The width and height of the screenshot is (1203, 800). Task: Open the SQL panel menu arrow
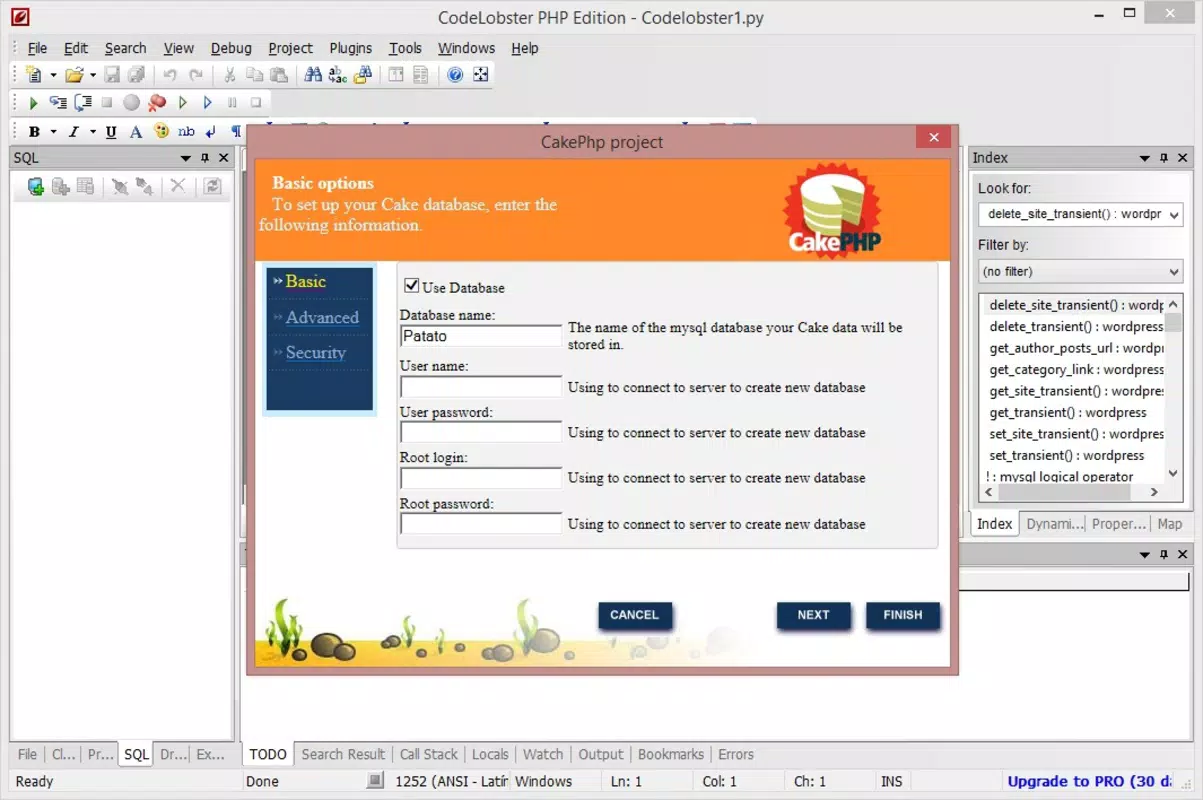185,158
